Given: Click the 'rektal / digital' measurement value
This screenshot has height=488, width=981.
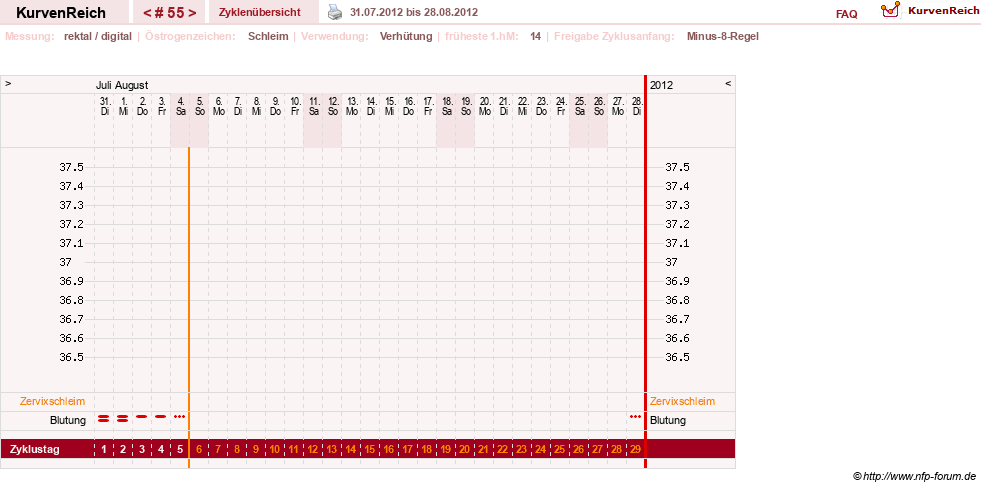Looking at the screenshot, I should coord(98,36).
